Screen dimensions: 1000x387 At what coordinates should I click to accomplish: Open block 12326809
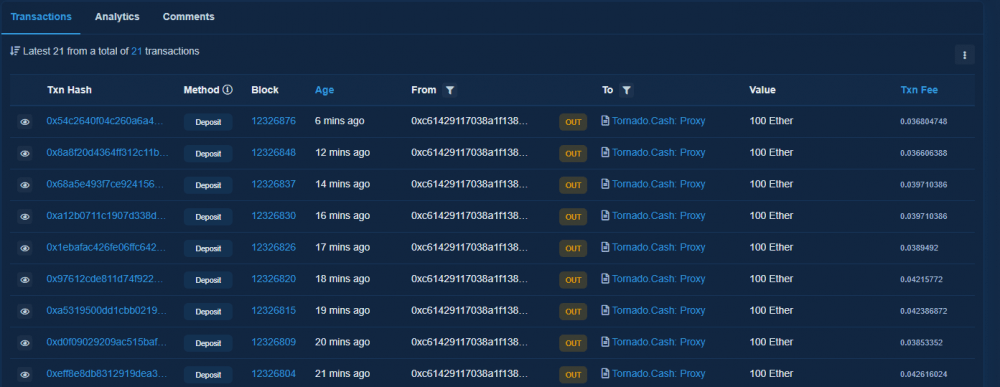[x=274, y=342]
